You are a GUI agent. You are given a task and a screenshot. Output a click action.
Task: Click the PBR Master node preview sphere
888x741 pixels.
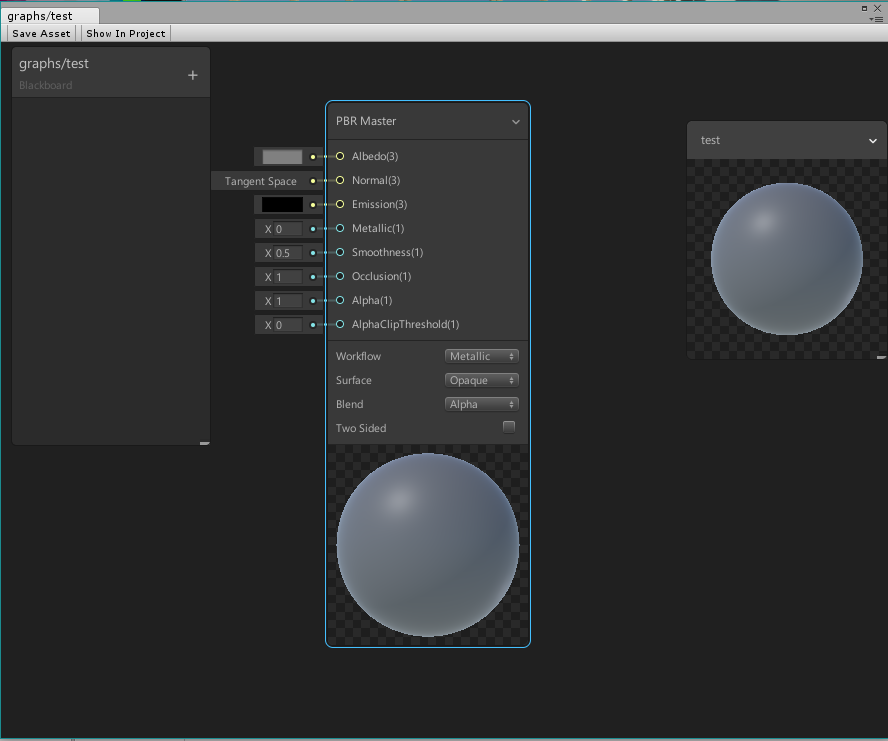point(428,545)
